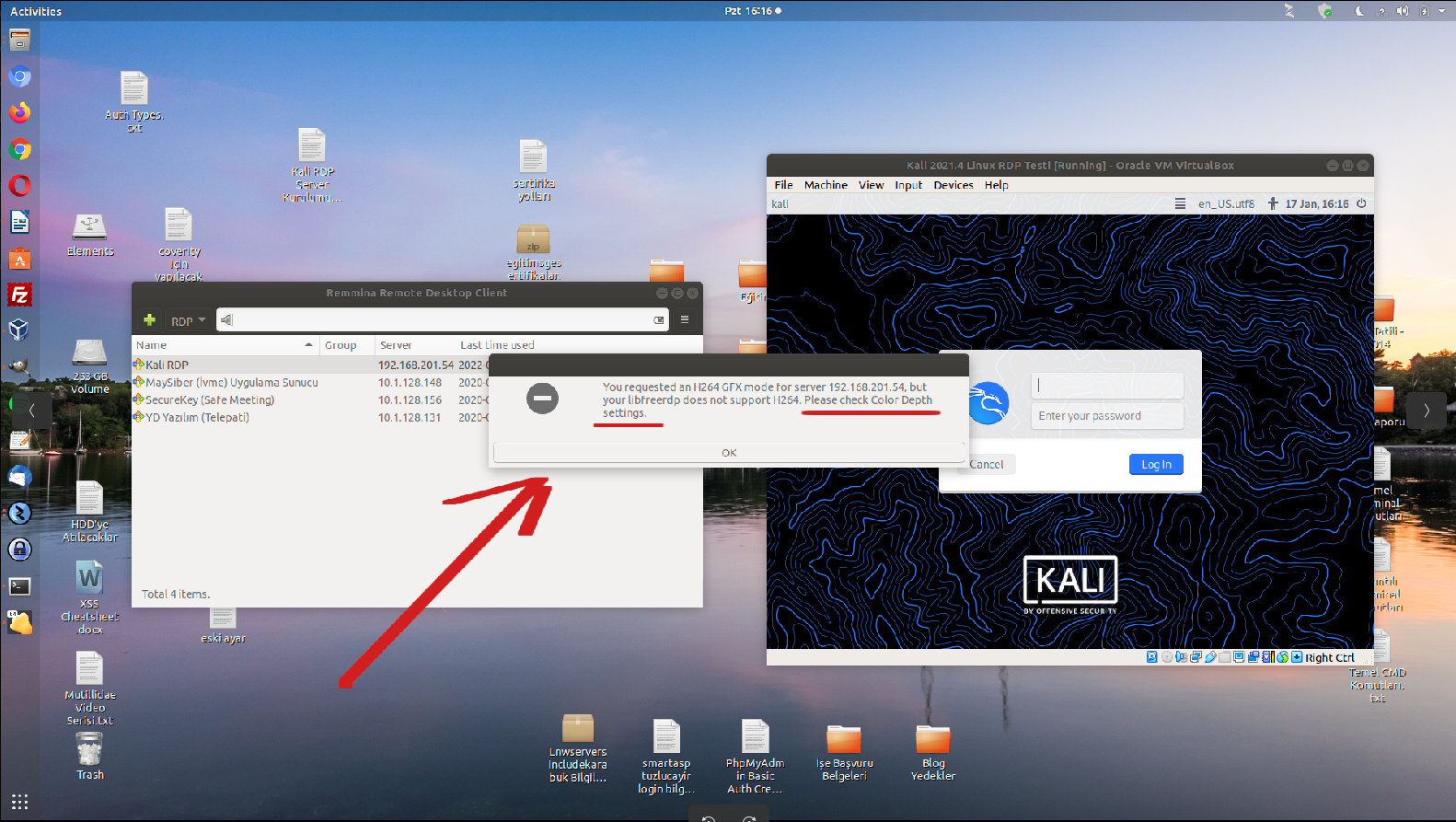Launch FileZilla from the Ubuntu dock

[19, 295]
